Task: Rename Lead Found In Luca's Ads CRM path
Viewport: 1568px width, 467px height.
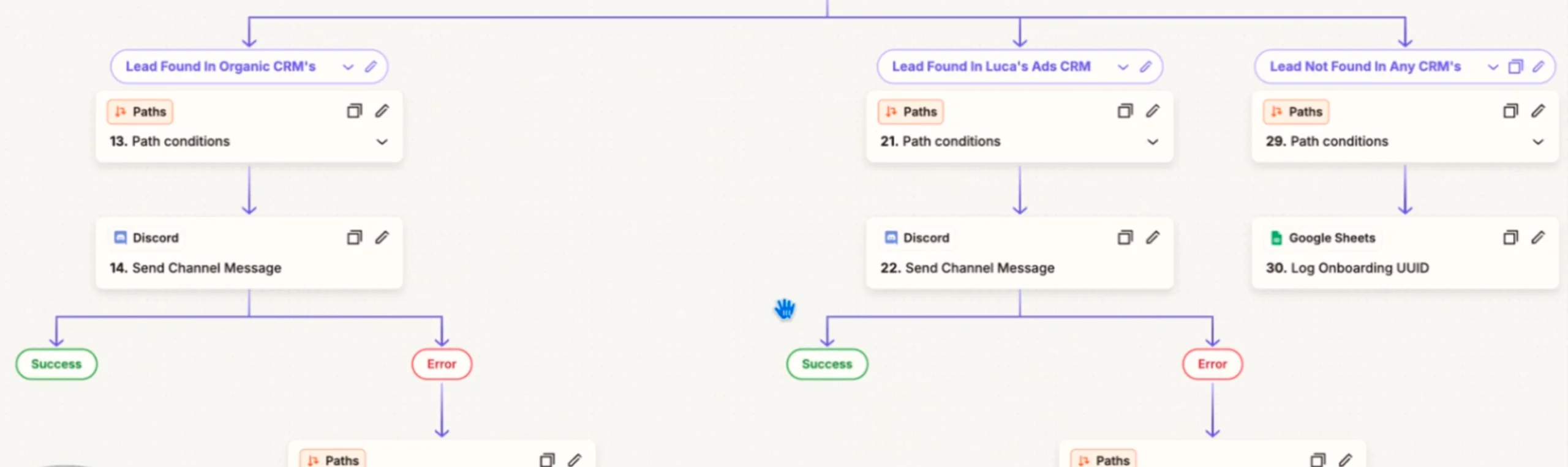Action: tap(1145, 67)
